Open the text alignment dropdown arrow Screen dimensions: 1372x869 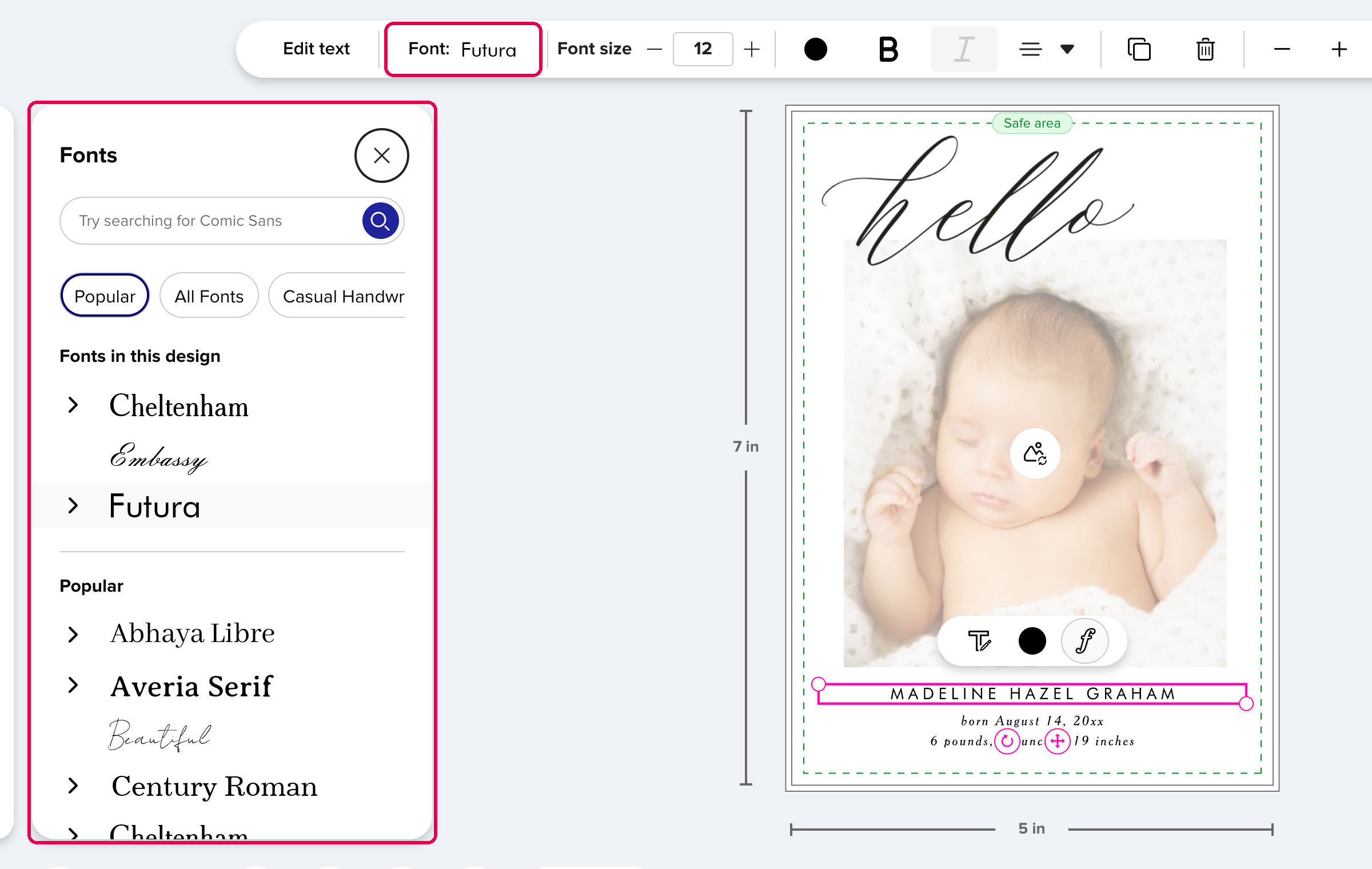(x=1067, y=49)
